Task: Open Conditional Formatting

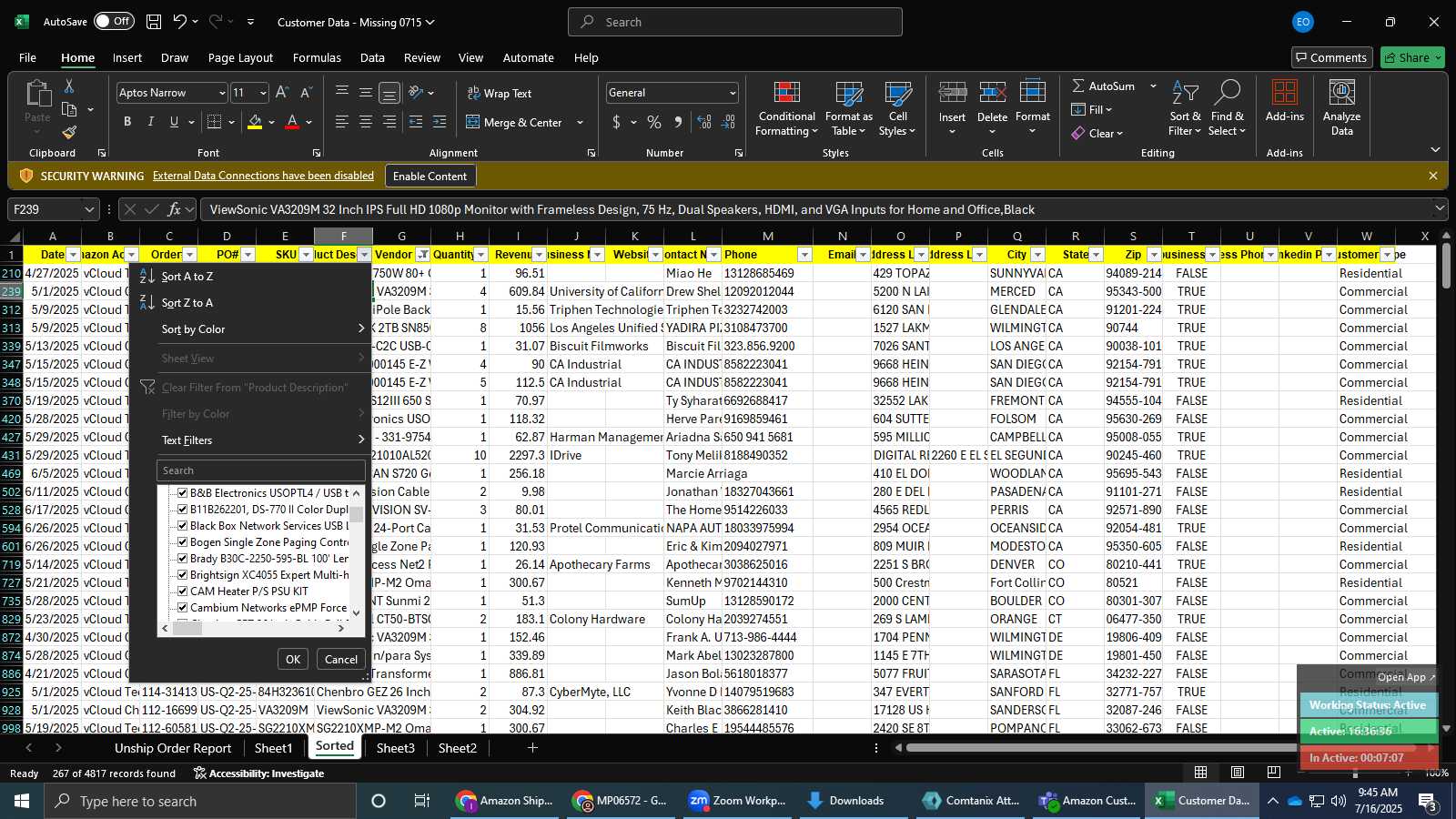Action: [x=786, y=108]
